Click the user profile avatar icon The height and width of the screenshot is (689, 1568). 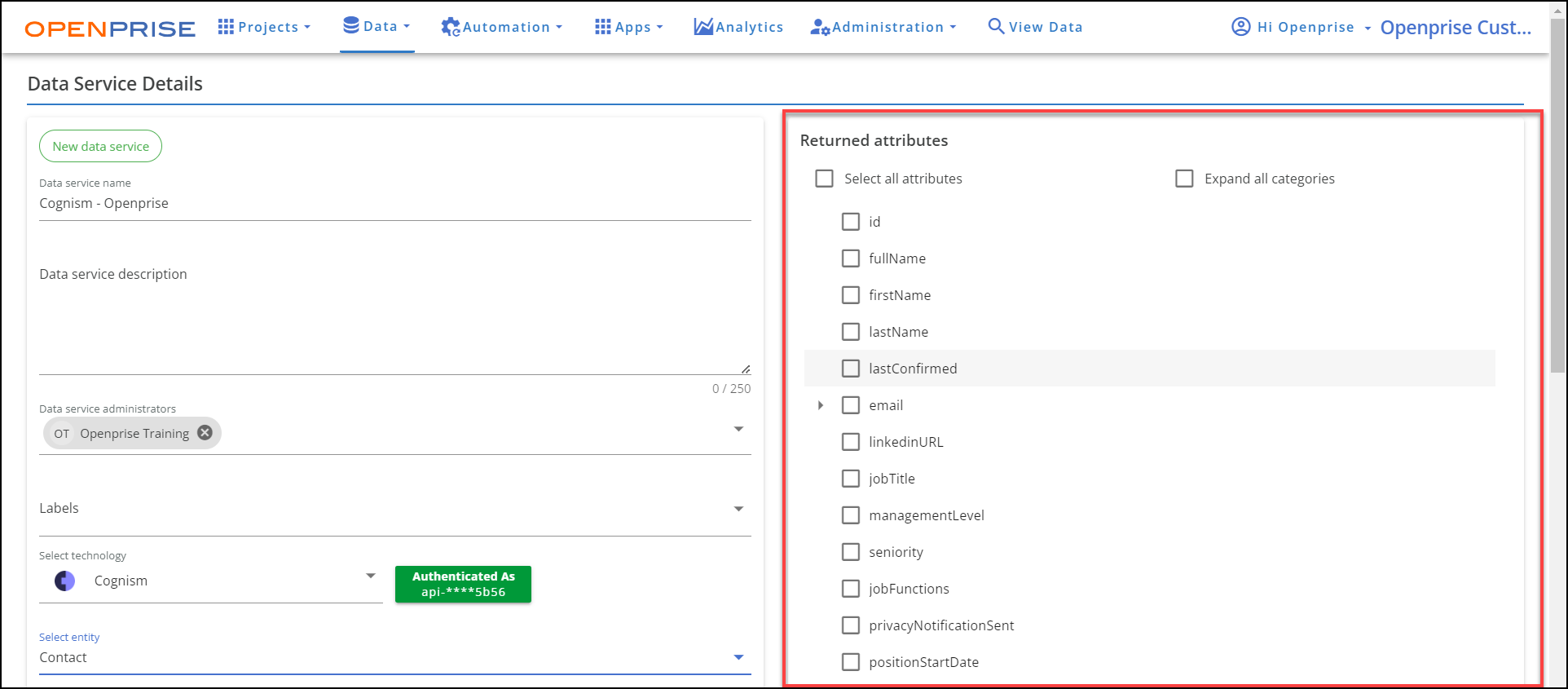coord(1240,27)
